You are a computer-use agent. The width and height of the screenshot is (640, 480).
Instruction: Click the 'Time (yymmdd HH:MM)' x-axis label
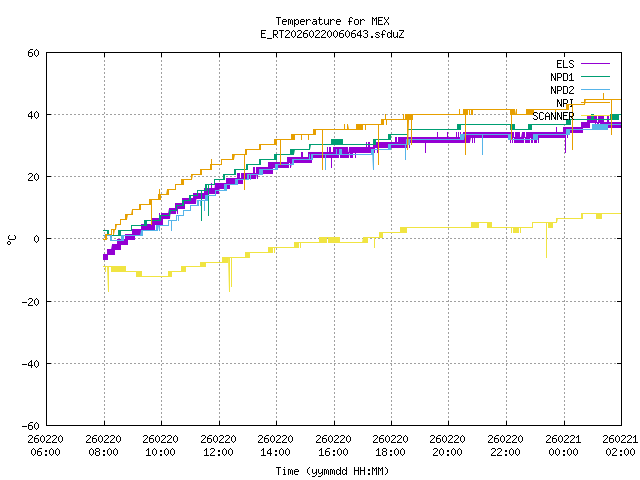point(332,471)
